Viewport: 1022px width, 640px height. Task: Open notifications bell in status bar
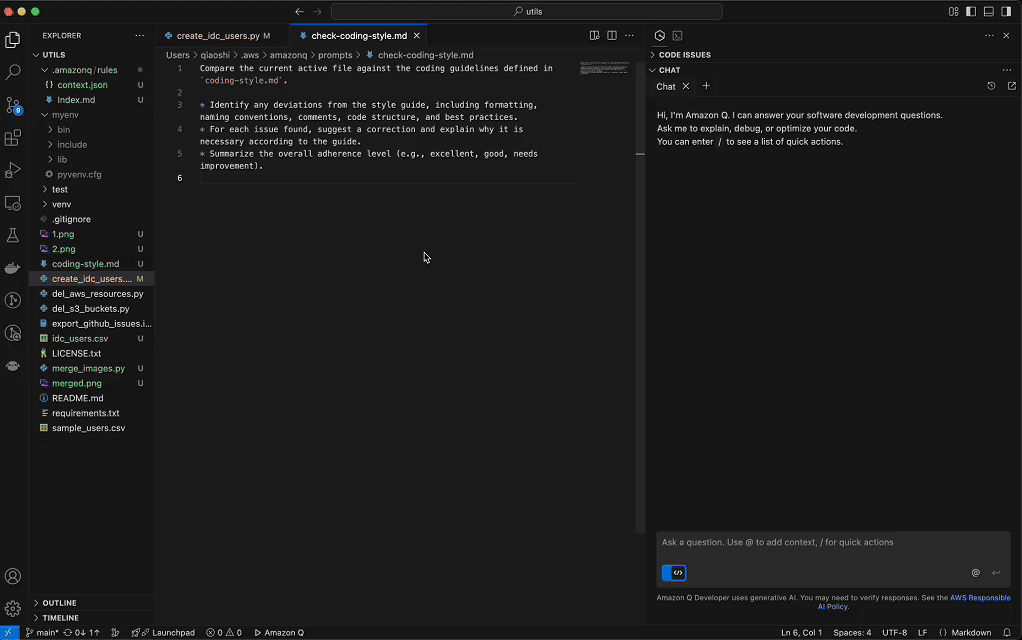tap(1007, 633)
